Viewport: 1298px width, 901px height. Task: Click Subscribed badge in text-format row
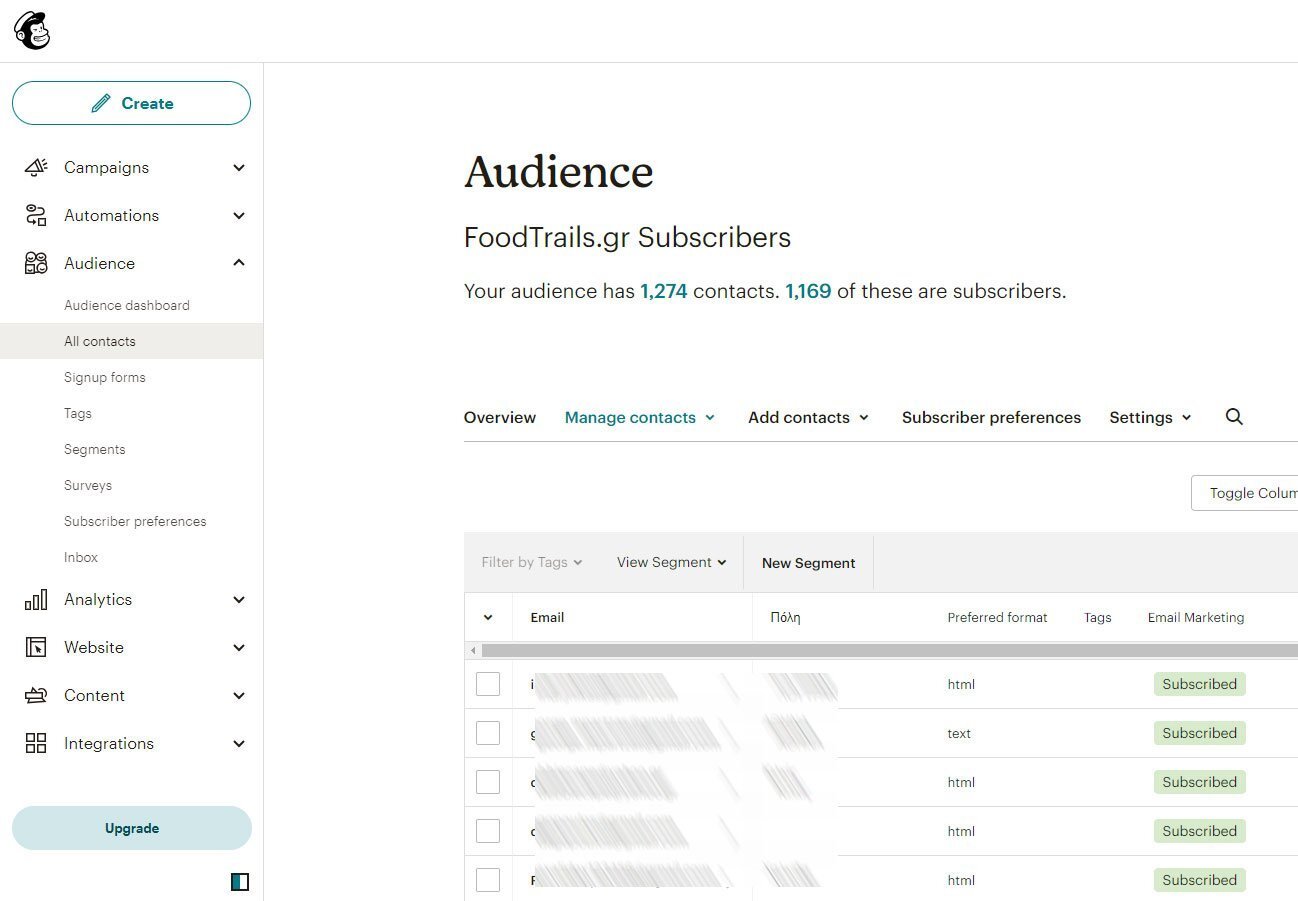(1199, 733)
